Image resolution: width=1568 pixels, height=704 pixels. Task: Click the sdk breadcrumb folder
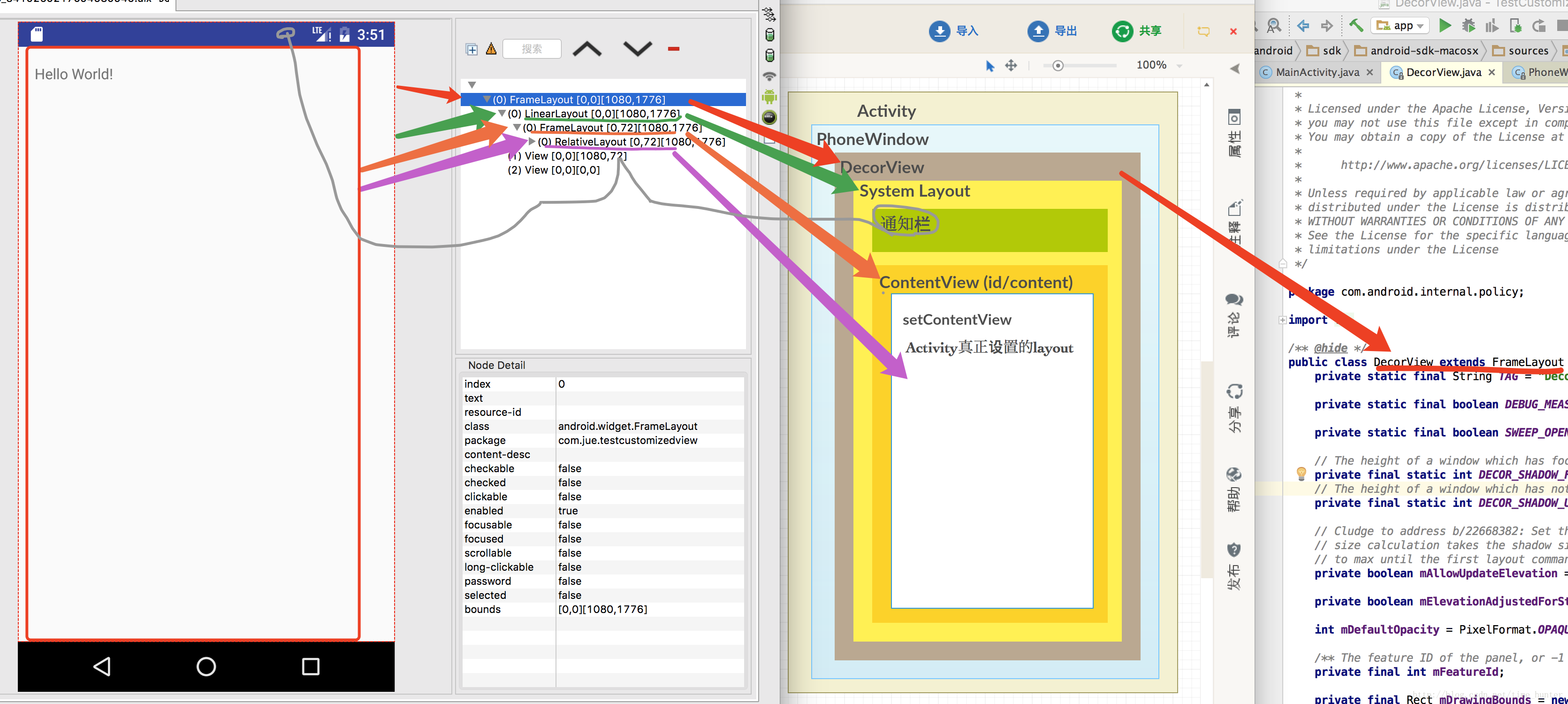(x=1324, y=51)
